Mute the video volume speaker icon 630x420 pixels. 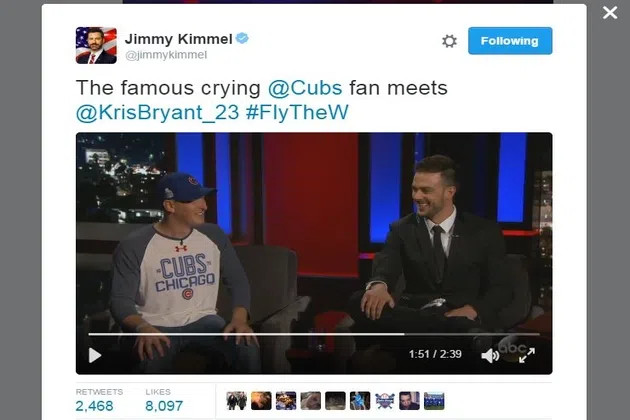[x=490, y=355]
